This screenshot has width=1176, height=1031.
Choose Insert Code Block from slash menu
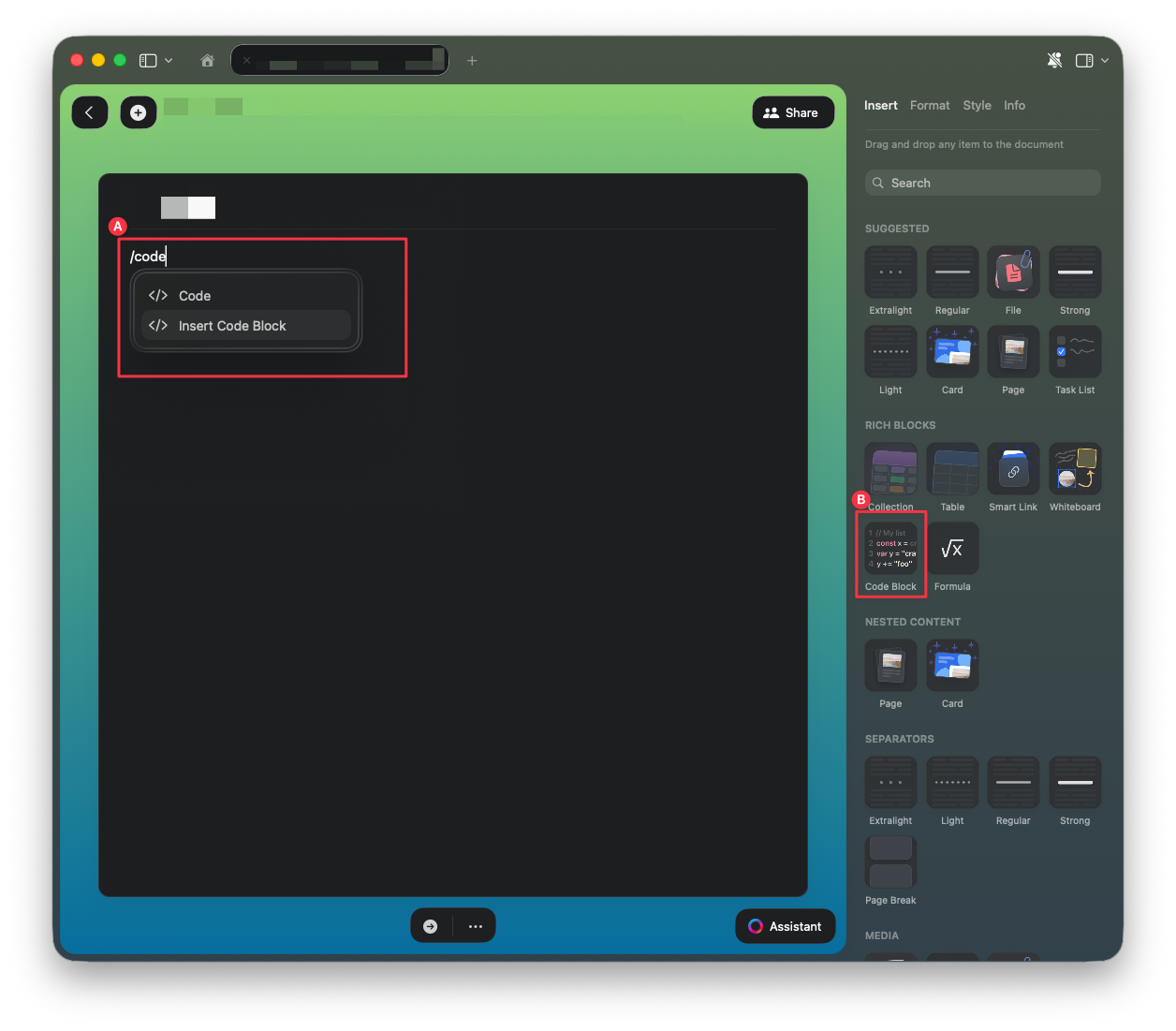pyautogui.click(x=232, y=325)
